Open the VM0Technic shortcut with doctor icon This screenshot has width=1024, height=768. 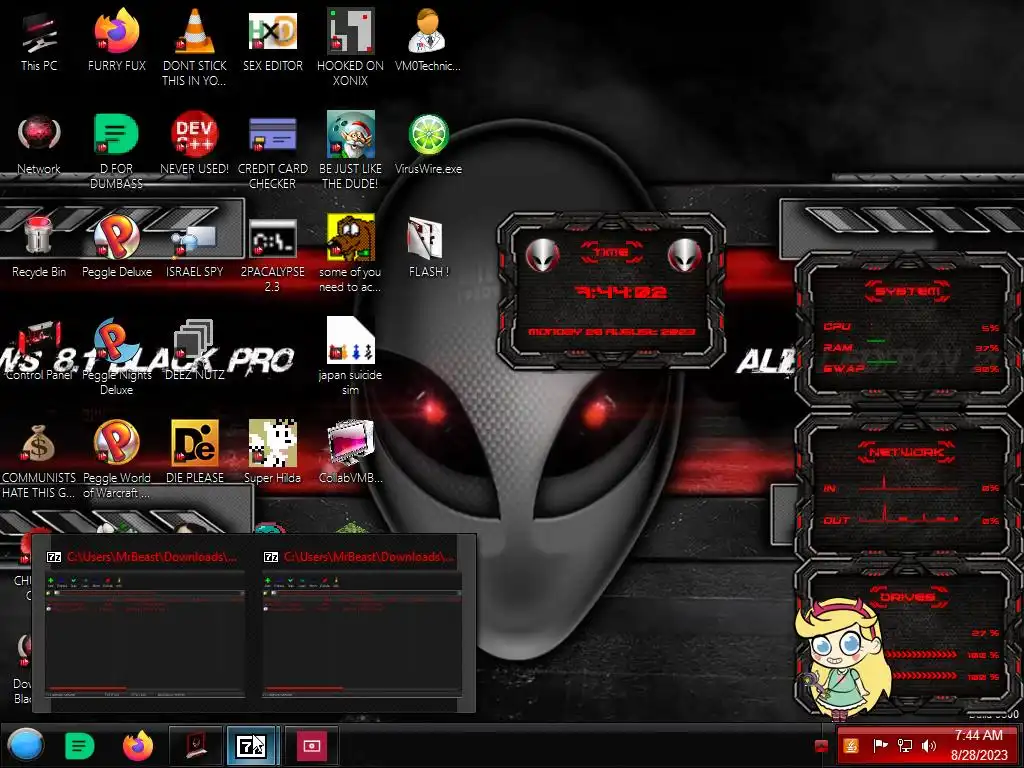[428, 40]
